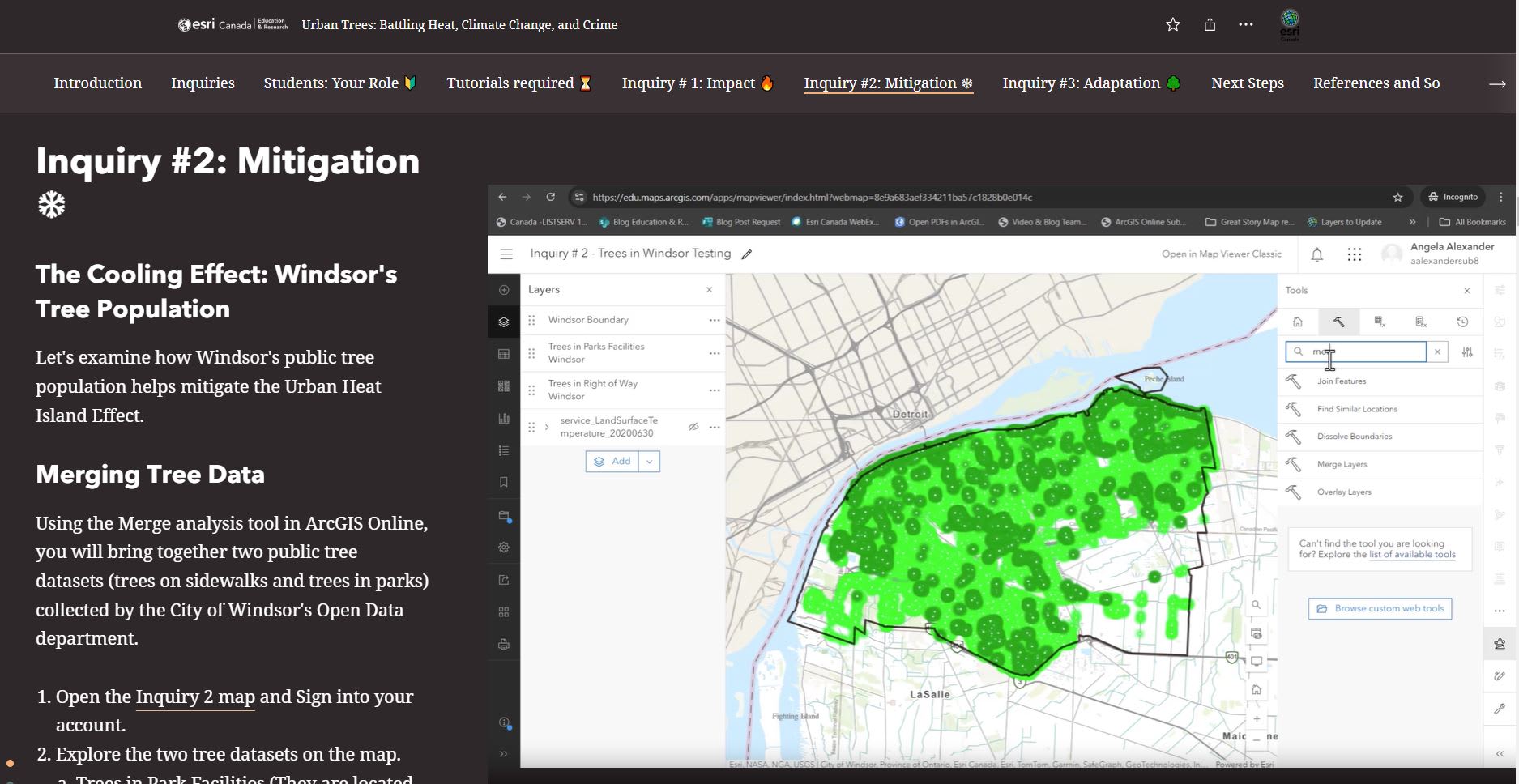Click the tool search field
This screenshot has width=1519, height=784.
click(1356, 352)
